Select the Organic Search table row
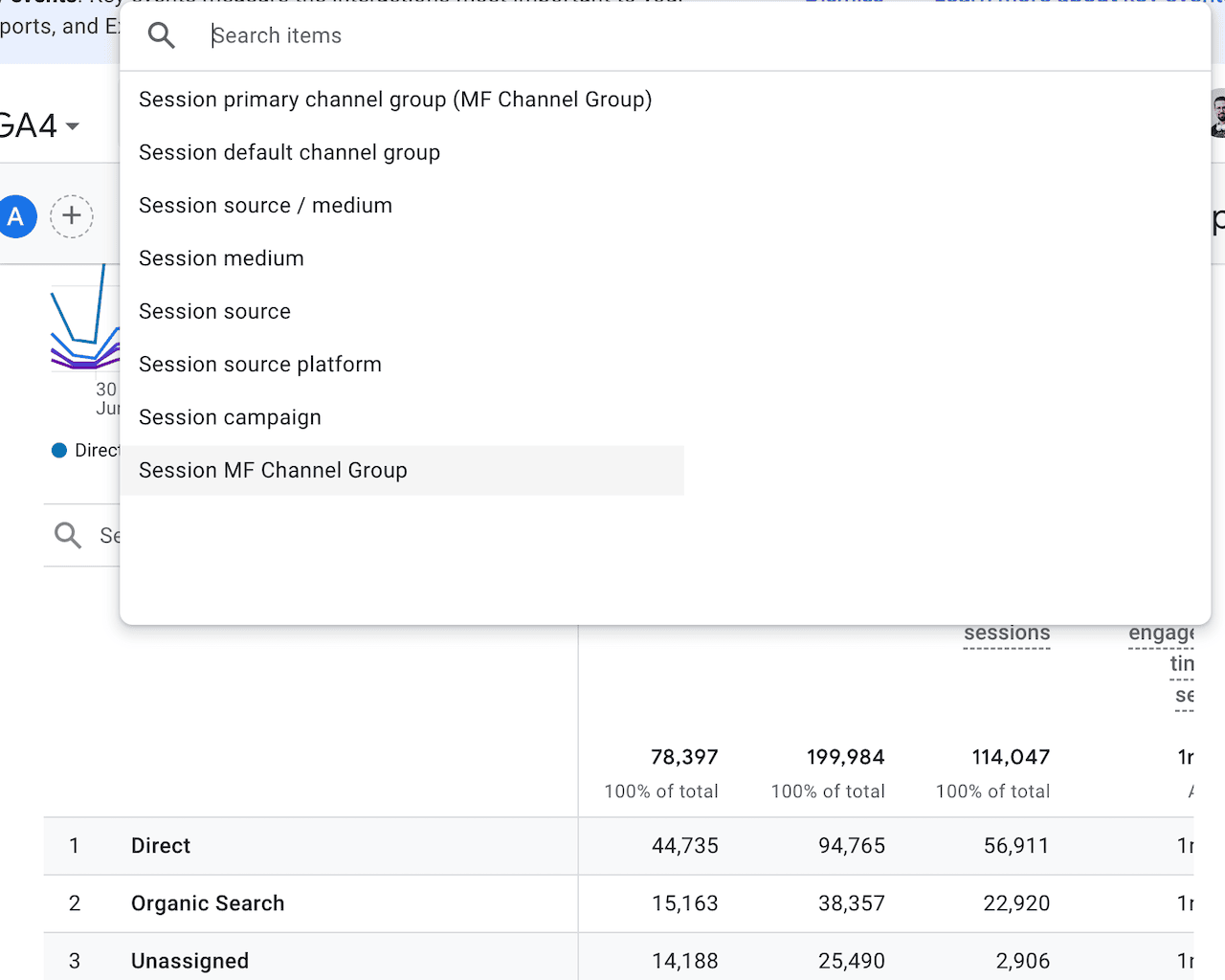1225x980 pixels. coord(207,902)
